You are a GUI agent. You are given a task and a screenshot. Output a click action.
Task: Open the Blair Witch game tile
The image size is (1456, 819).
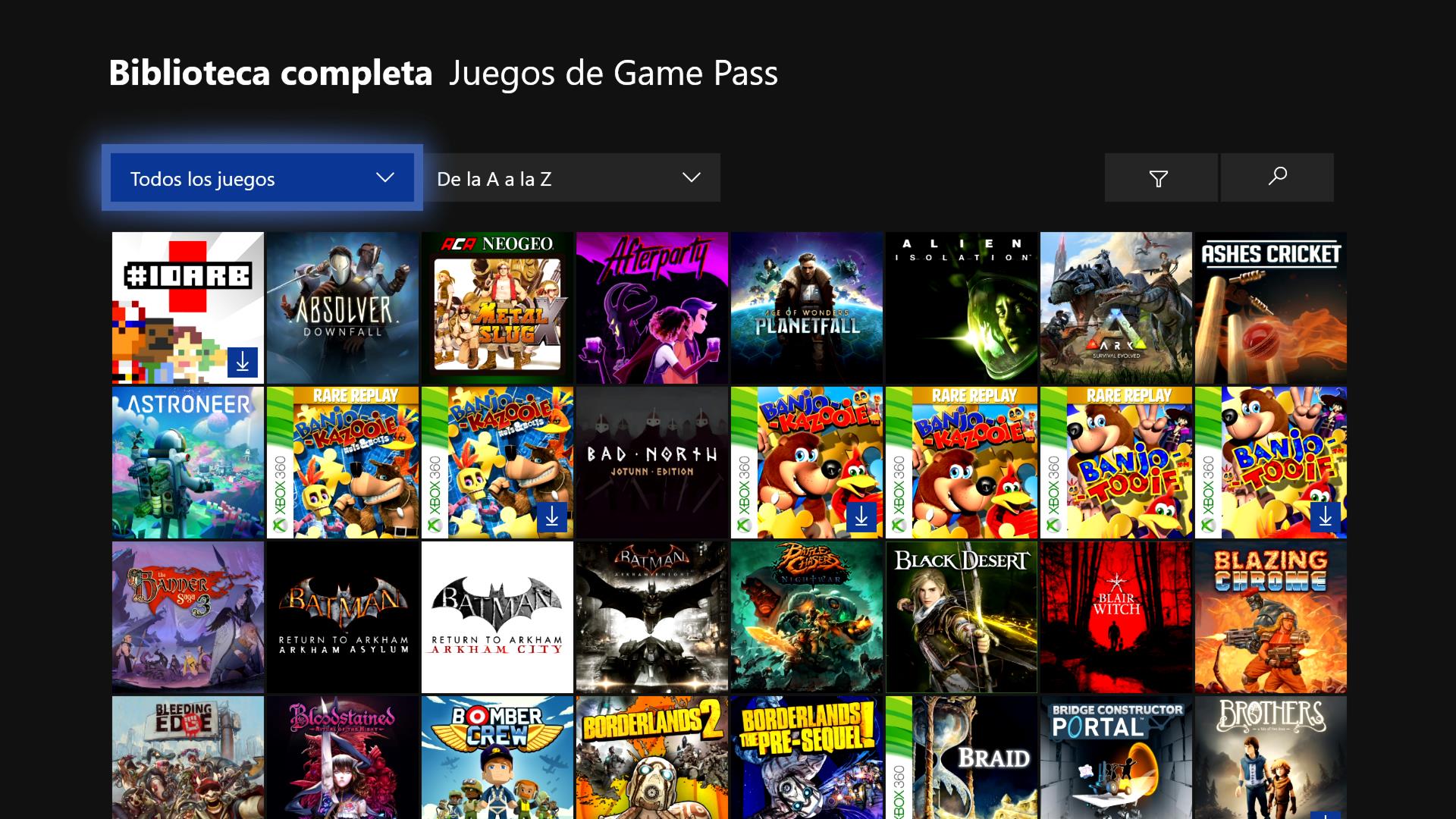coord(1116,617)
